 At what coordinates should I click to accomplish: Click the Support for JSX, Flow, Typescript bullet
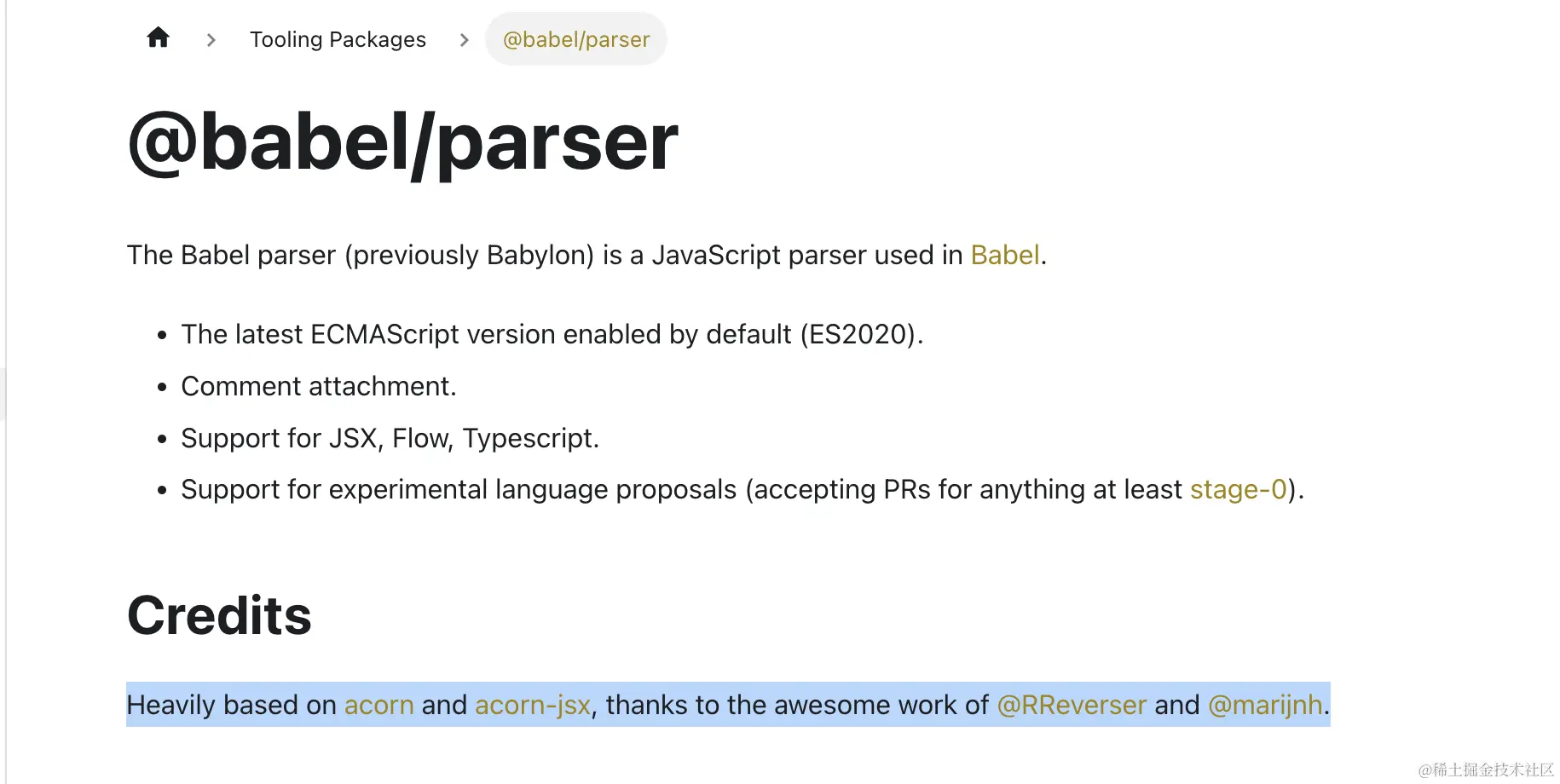point(390,438)
